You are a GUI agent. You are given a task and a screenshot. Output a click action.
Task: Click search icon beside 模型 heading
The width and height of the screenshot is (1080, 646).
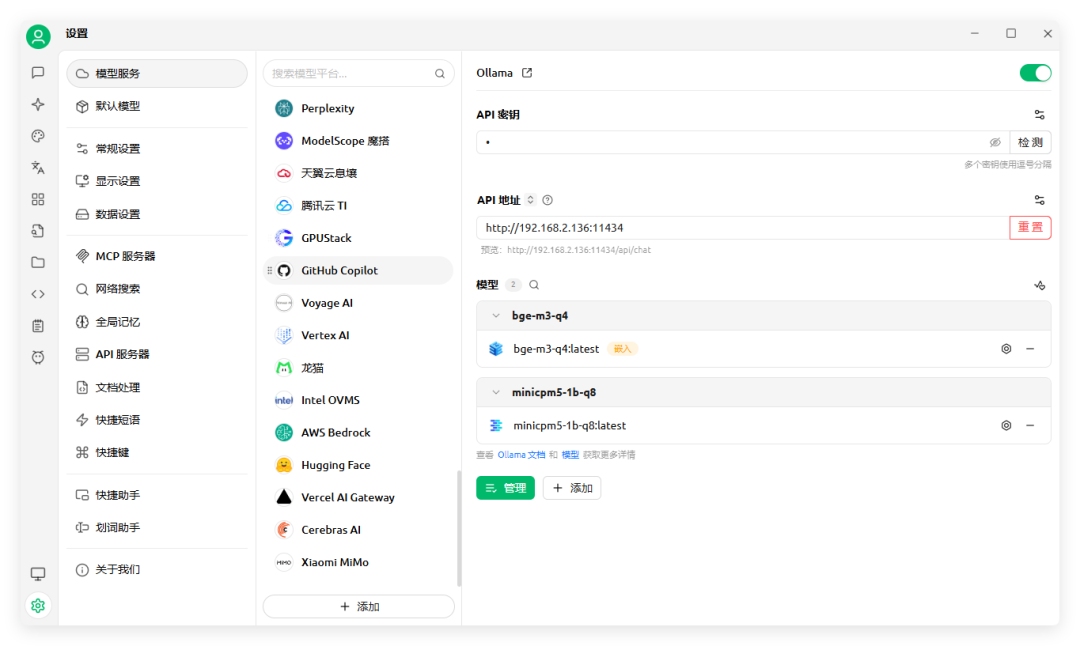tap(534, 284)
